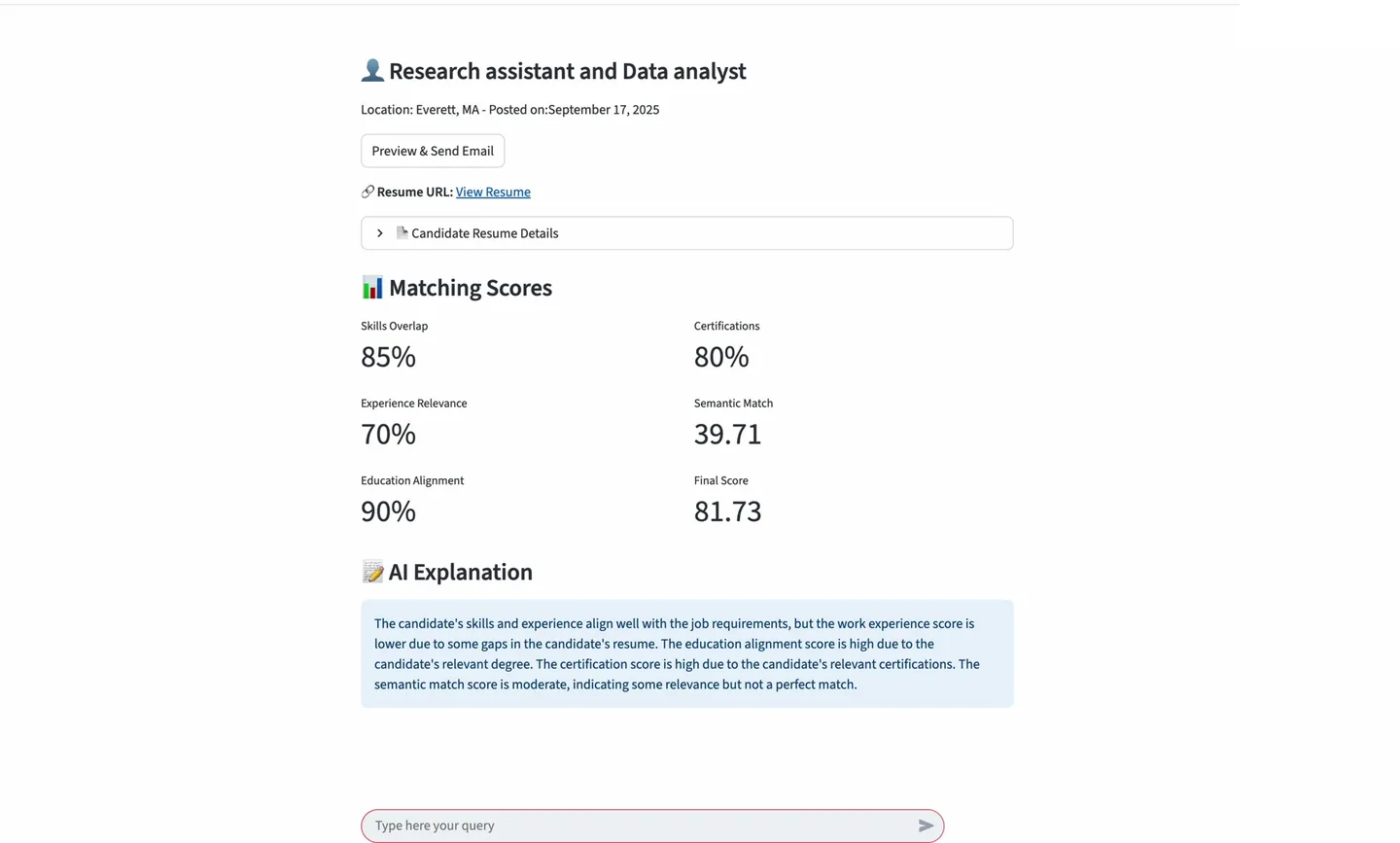Click the Location Everett, MA posting line
This screenshot has width=1400, height=843.
pyautogui.click(x=509, y=110)
